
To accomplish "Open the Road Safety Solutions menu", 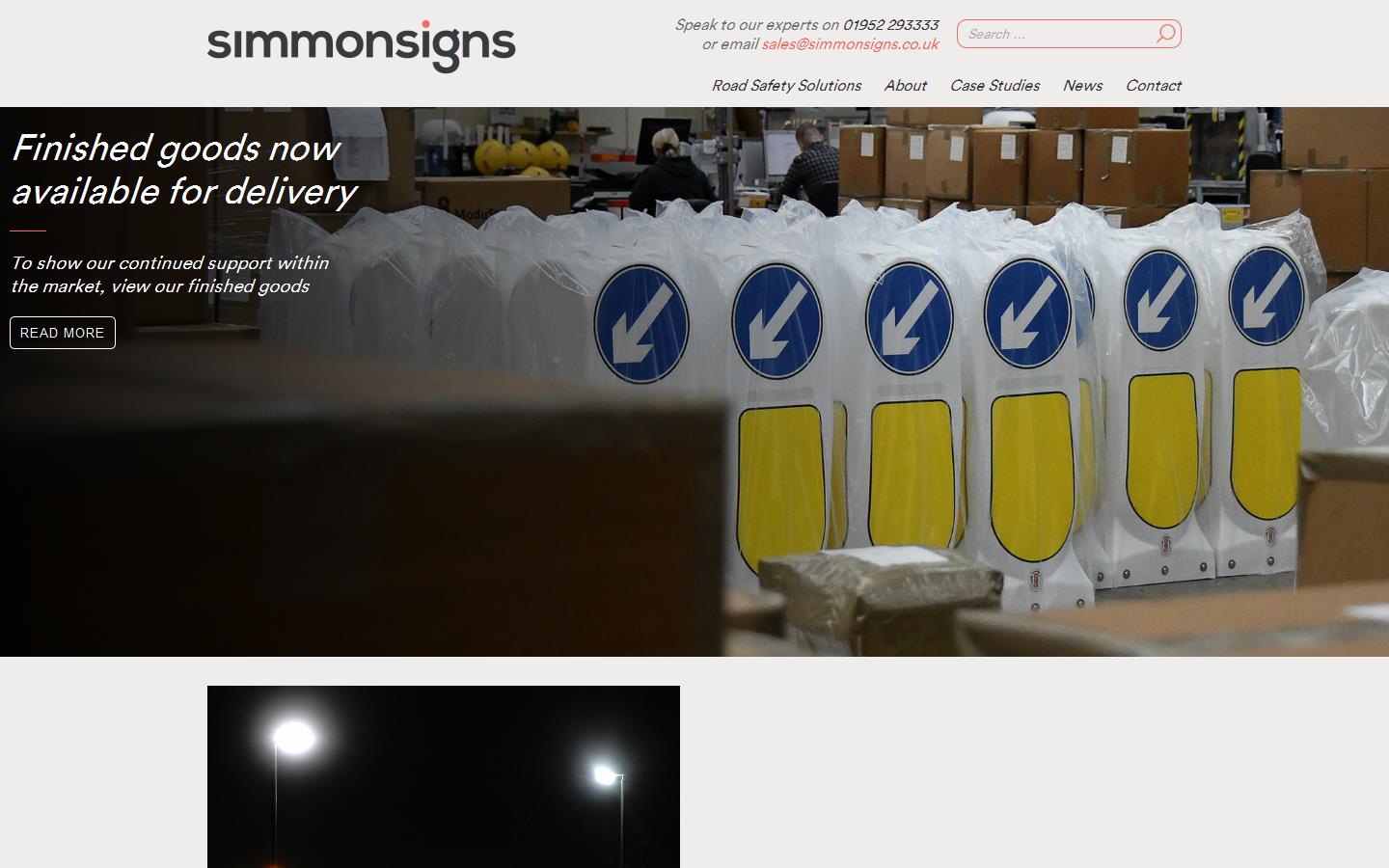I will click(786, 86).
